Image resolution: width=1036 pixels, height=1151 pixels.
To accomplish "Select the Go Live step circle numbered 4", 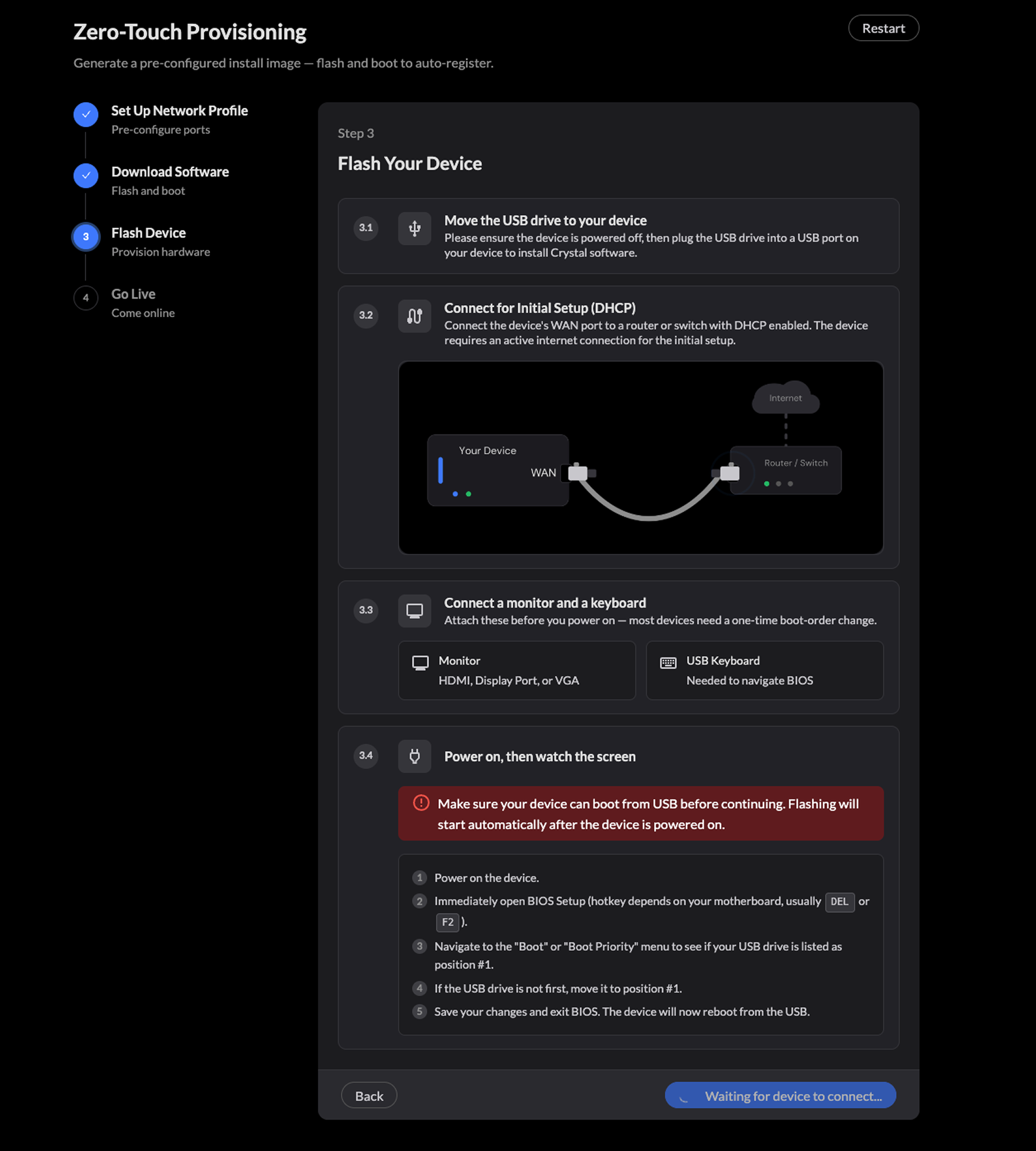I will coord(85,298).
